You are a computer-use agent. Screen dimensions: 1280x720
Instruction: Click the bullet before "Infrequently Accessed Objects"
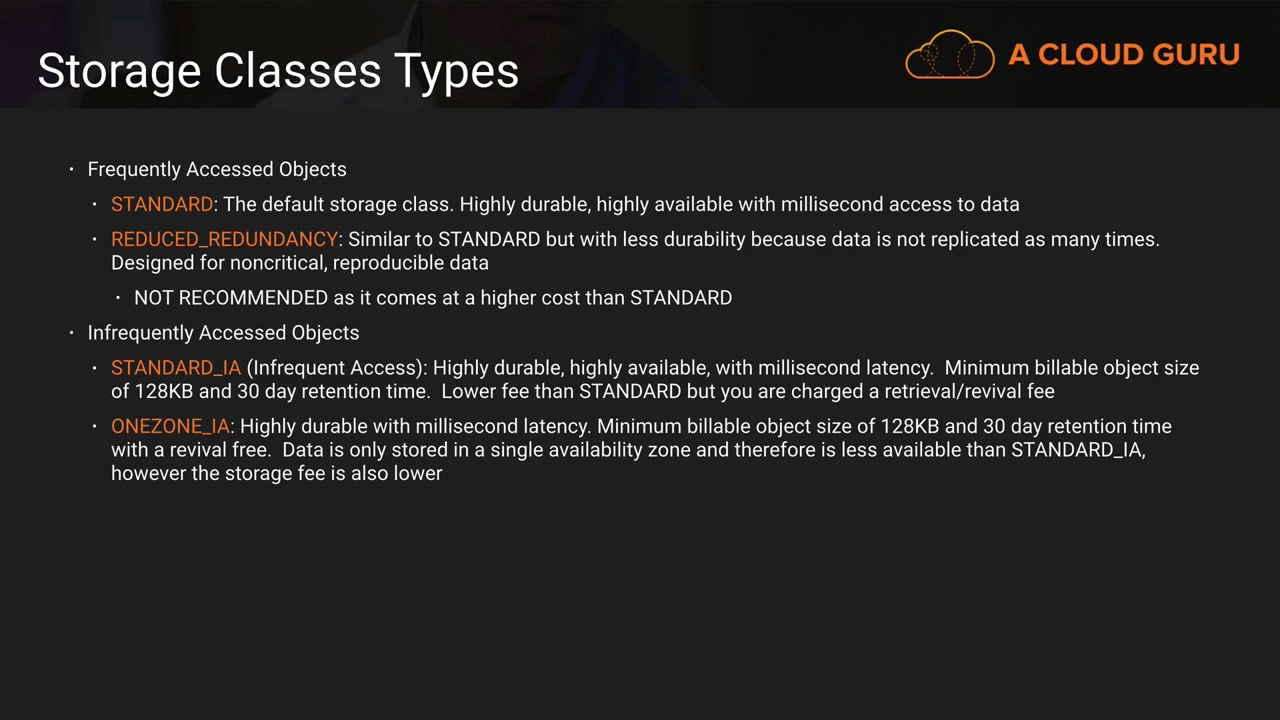pos(72,332)
